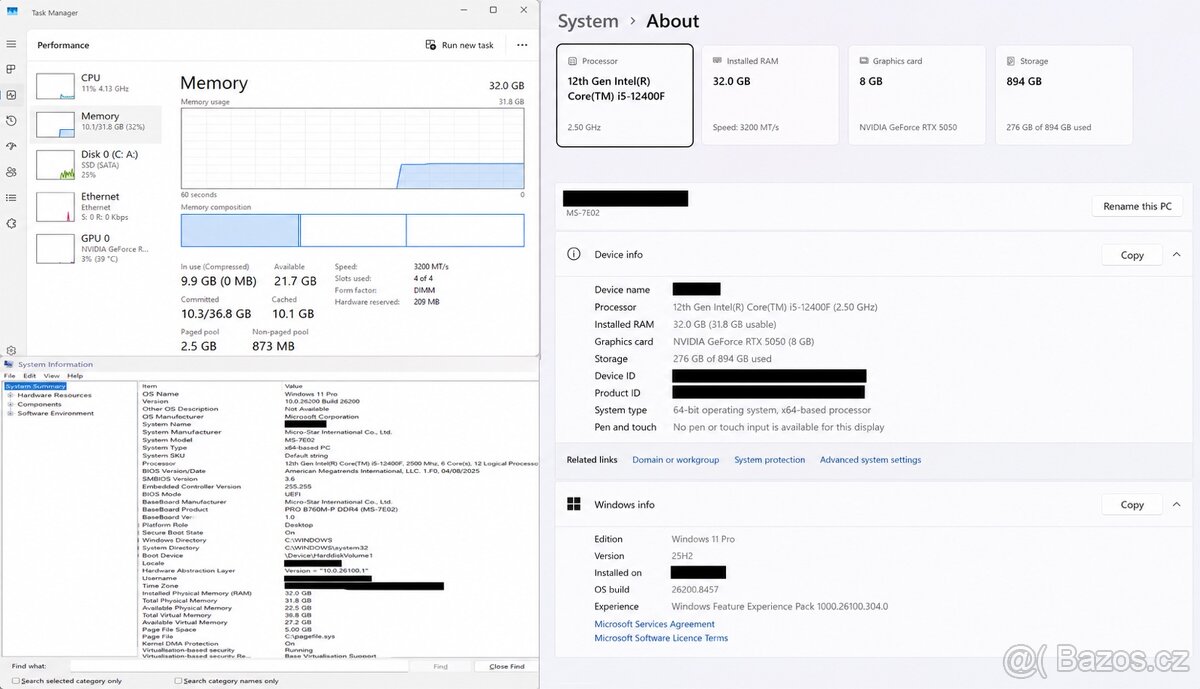This screenshot has width=1200, height=689.
Task: Select Installed Physical Memory (RAM) row
Action: (x=338, y=593)
